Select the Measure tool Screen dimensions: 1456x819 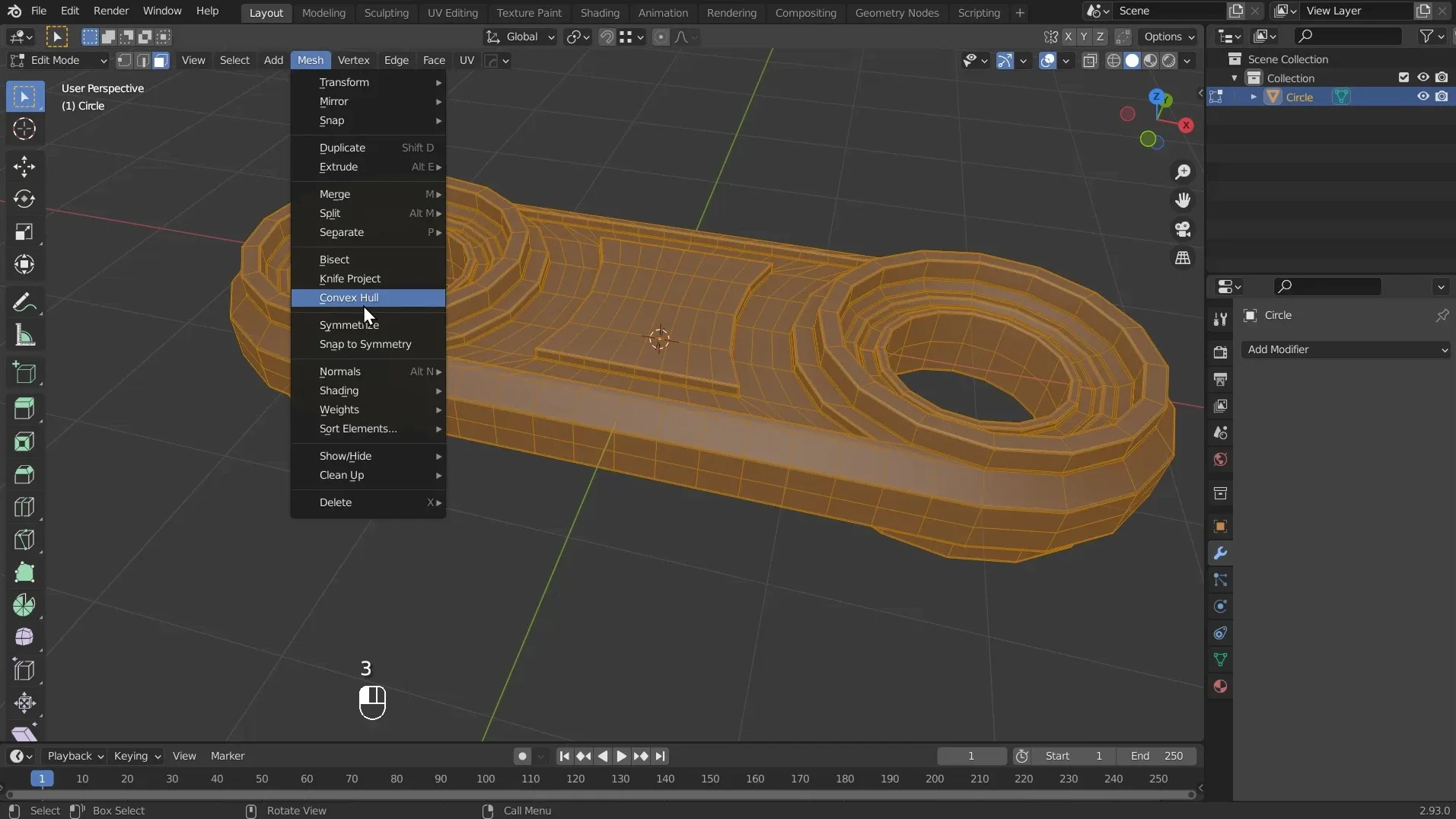[x=24, y=336]
